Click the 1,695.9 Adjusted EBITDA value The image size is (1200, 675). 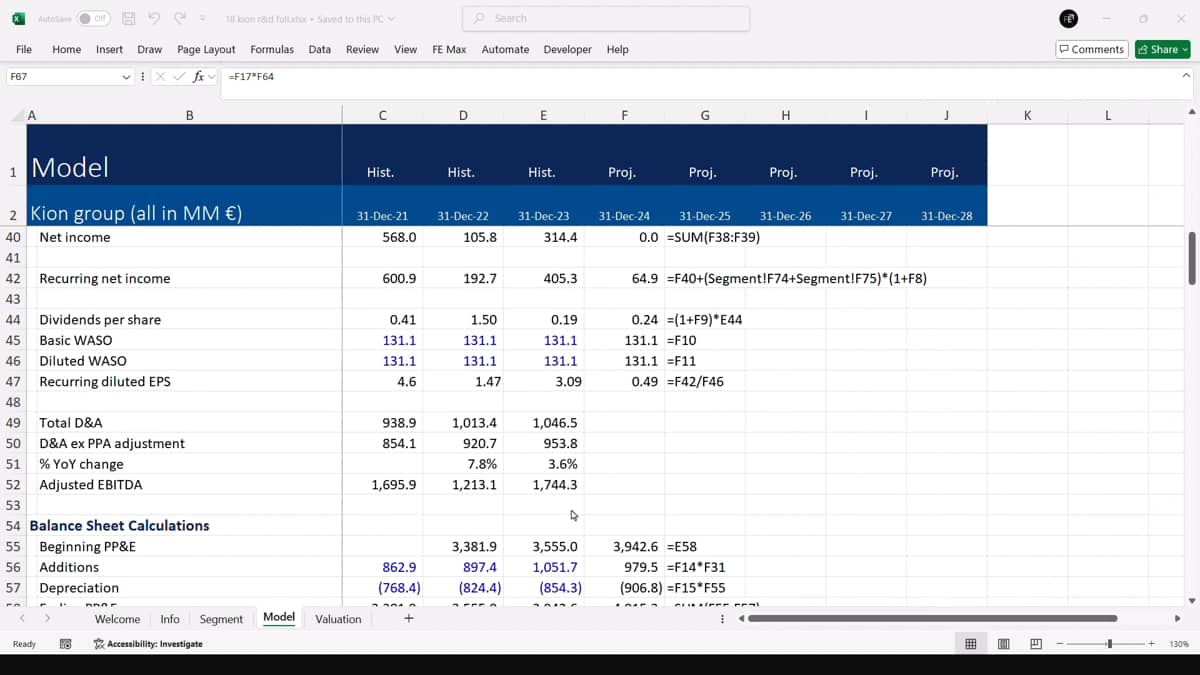click(382, 485)
